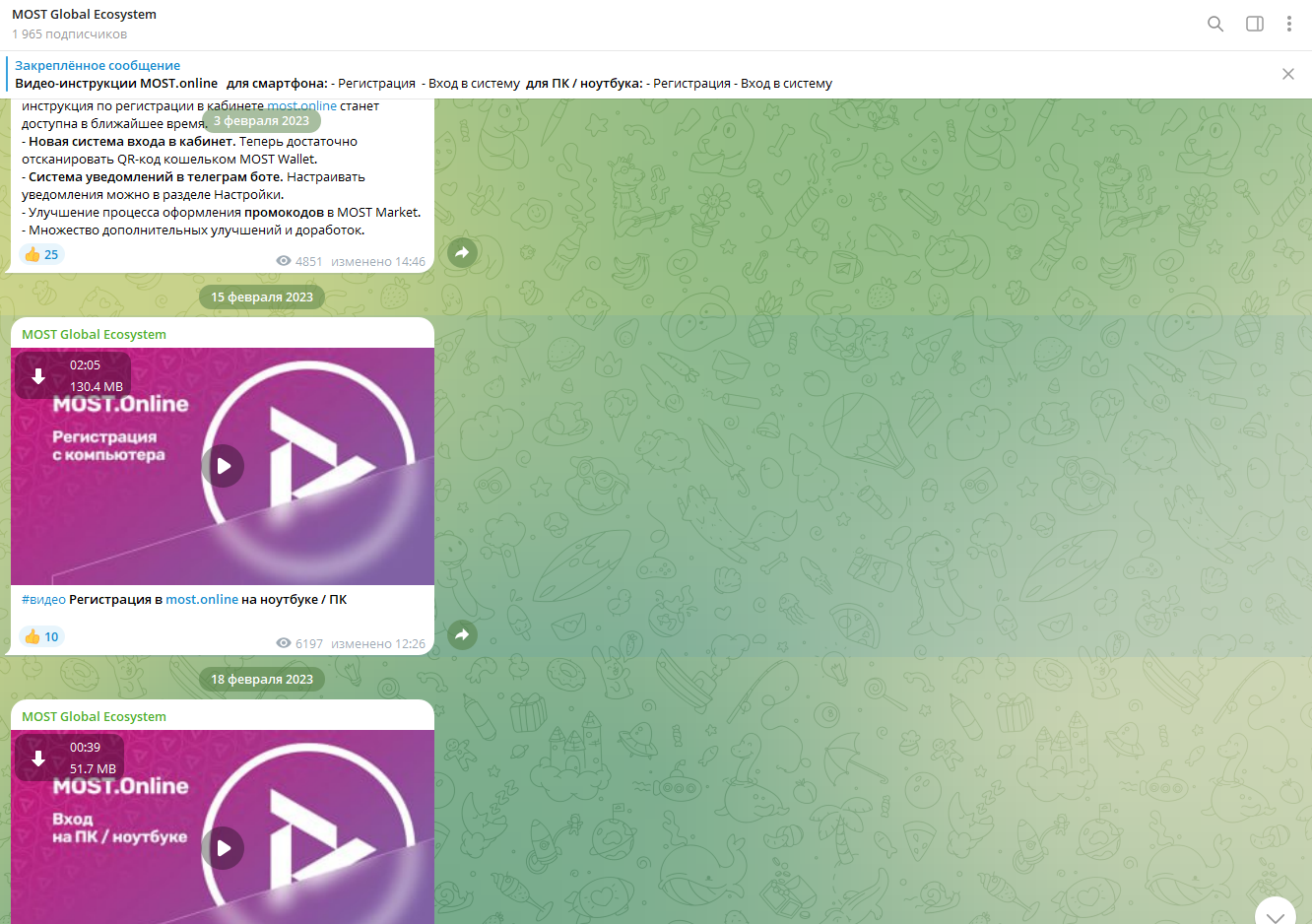Click the Улучшение процесса оформления промокодов line
The image size is (1312, 924).
222,212
